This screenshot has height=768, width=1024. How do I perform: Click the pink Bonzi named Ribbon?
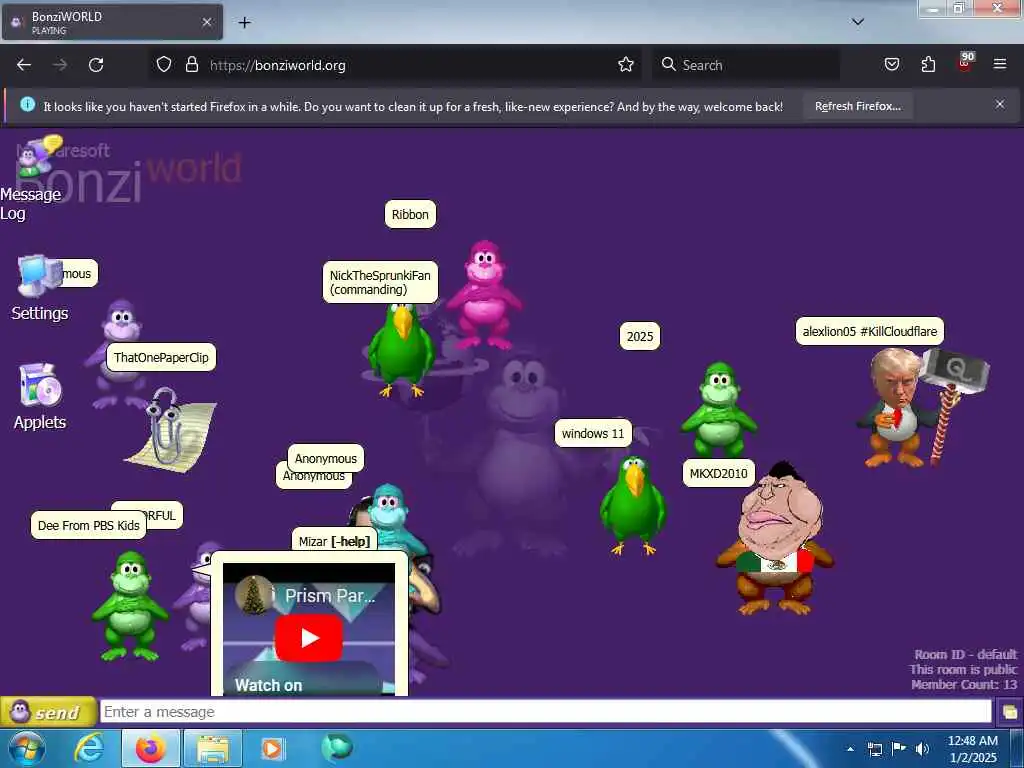[485, 295]
